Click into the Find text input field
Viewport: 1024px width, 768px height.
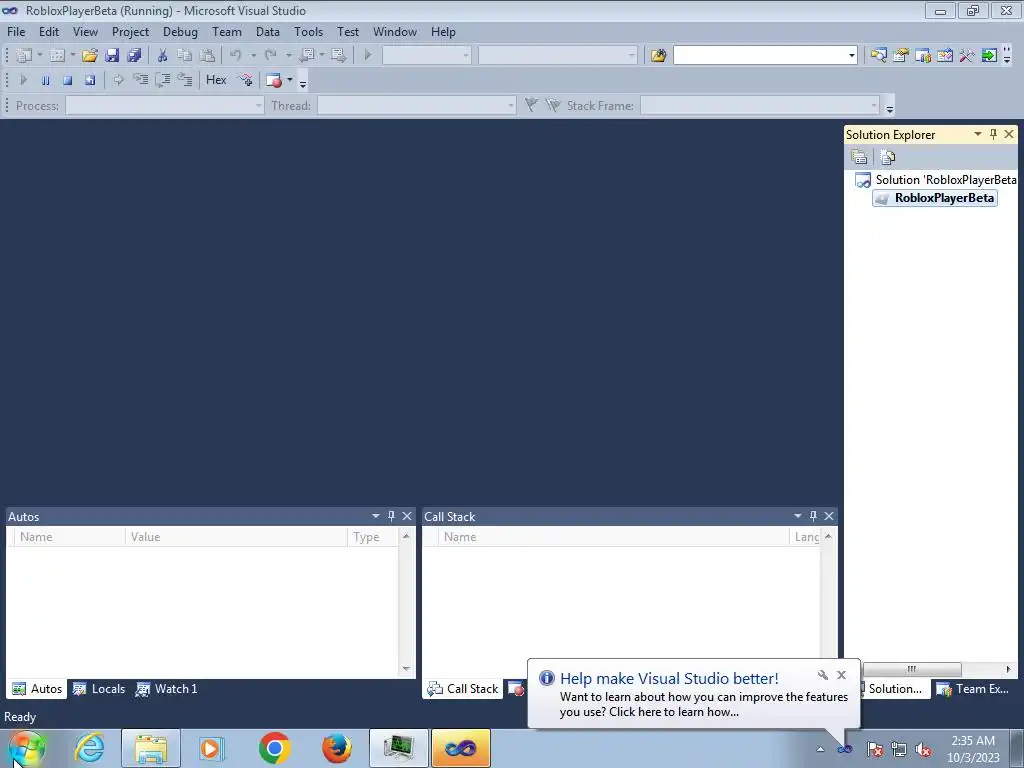[760, 56]
